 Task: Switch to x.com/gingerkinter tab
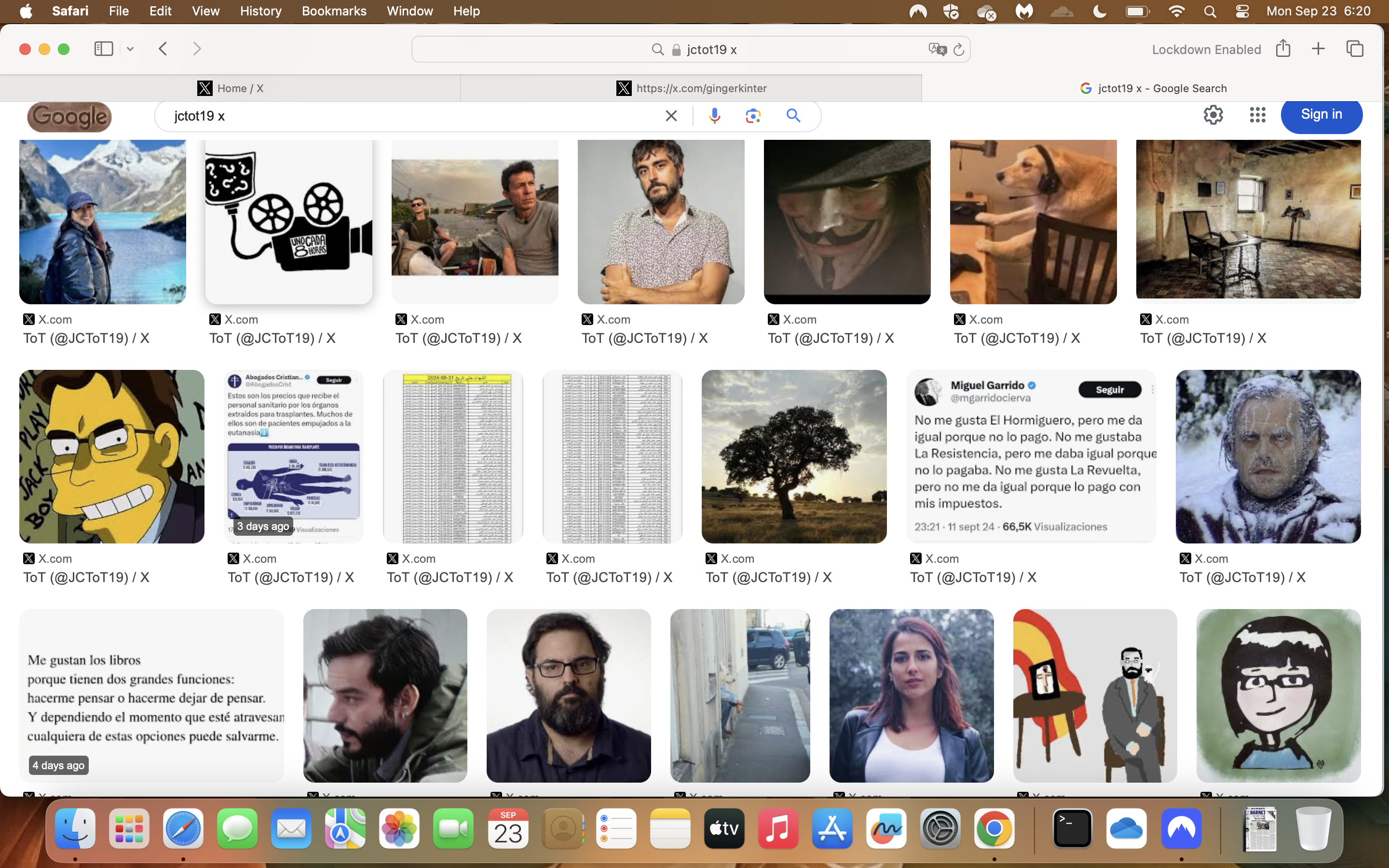[691, 88]
